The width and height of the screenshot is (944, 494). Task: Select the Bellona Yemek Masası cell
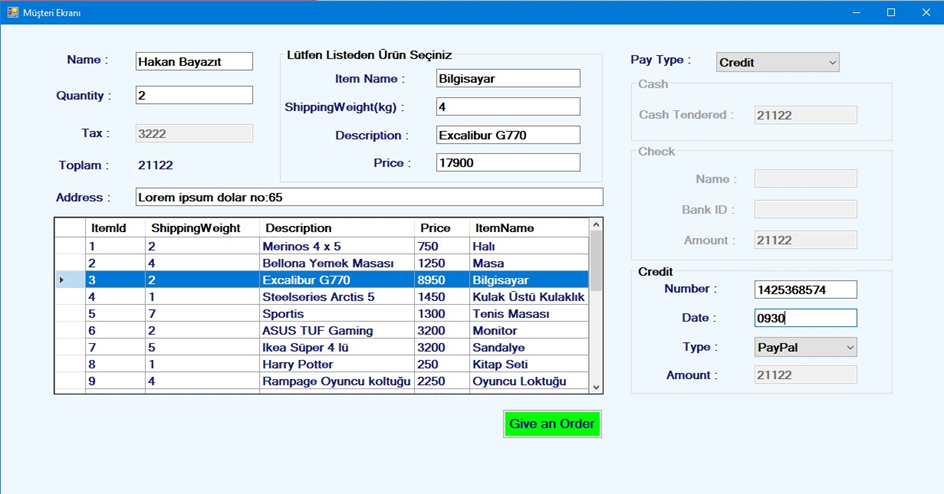(x=337, y=263)
